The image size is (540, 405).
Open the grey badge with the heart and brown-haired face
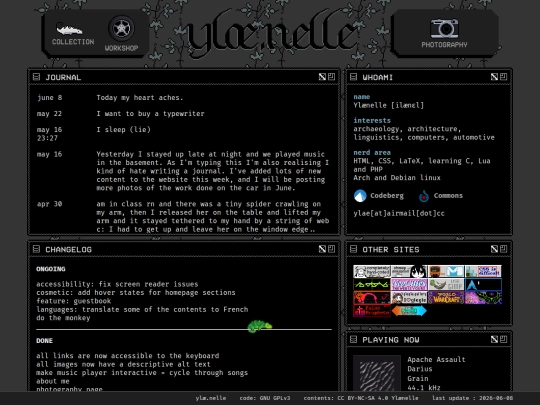click(409, 298)
